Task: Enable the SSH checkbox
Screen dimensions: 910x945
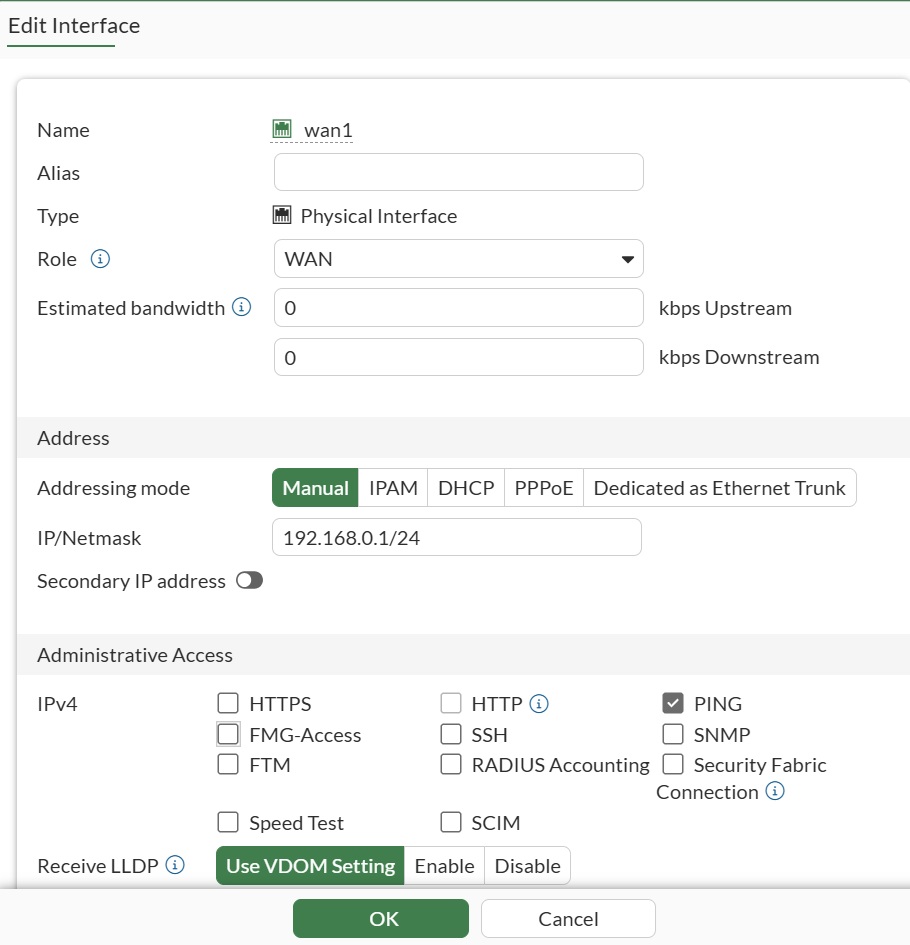Action: pos(451,734)
